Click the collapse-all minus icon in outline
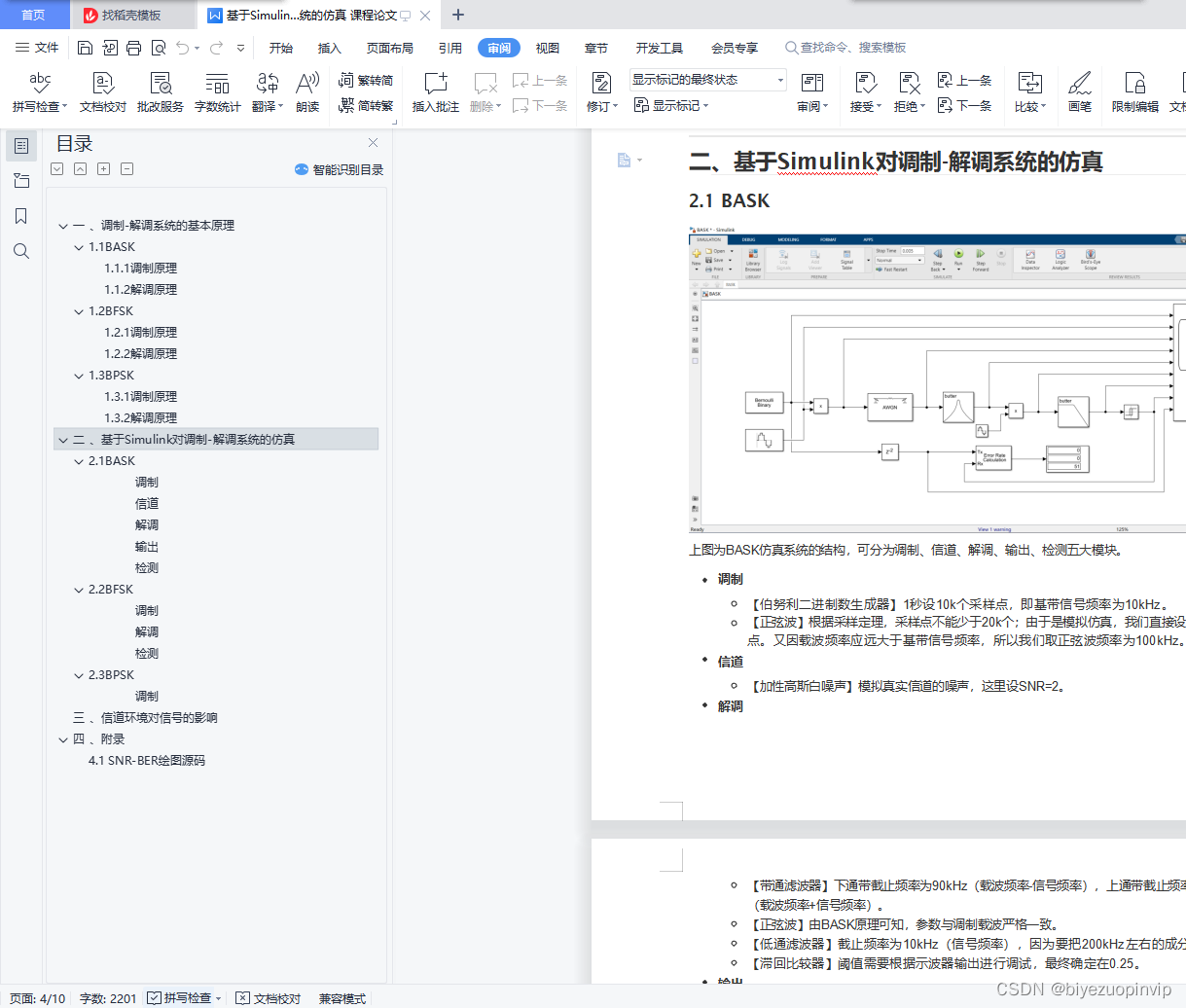The width and height of the screenshot is (1186, 1008). (126, 169)
